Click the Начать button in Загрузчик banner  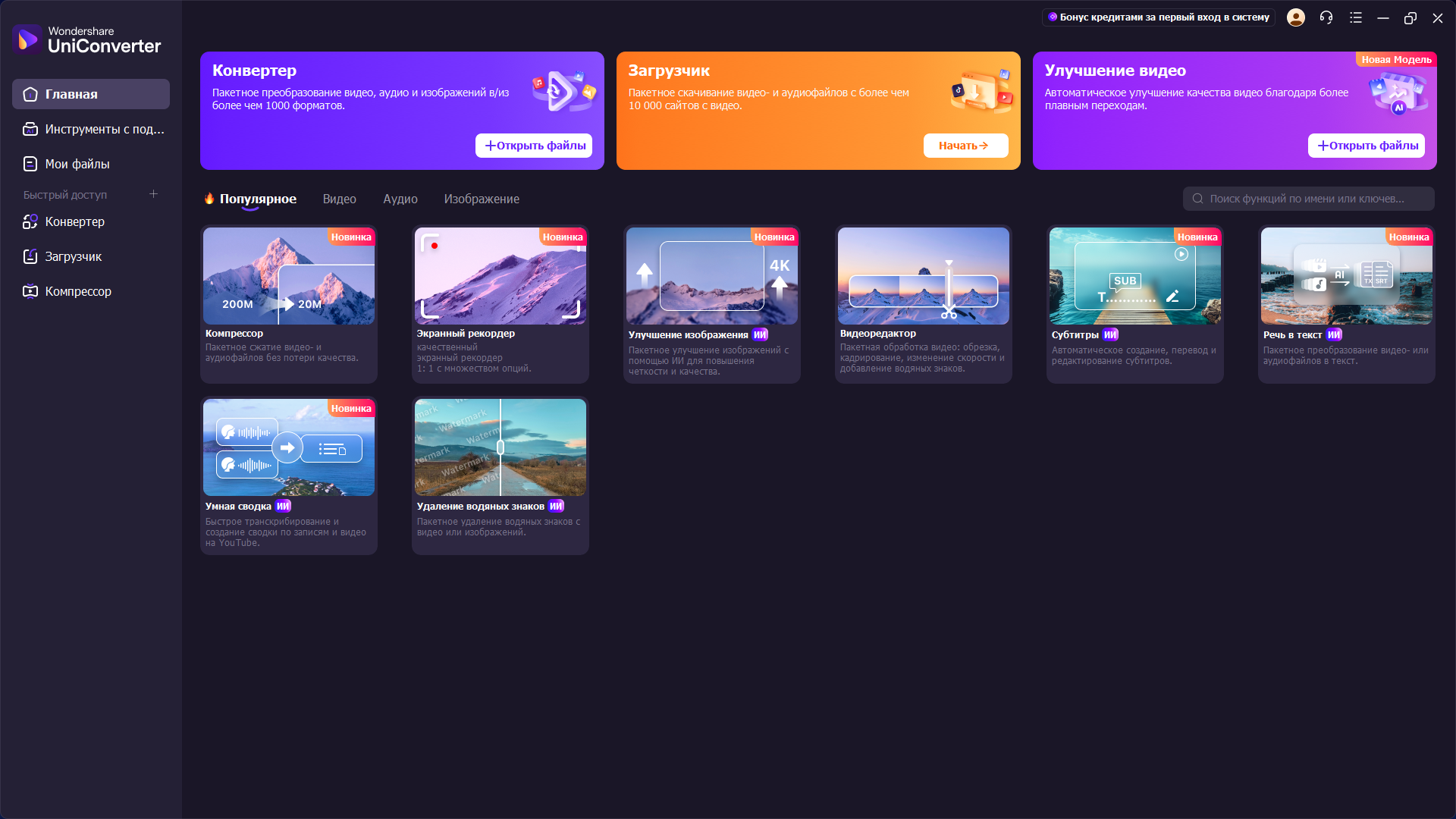click(965, 146)
